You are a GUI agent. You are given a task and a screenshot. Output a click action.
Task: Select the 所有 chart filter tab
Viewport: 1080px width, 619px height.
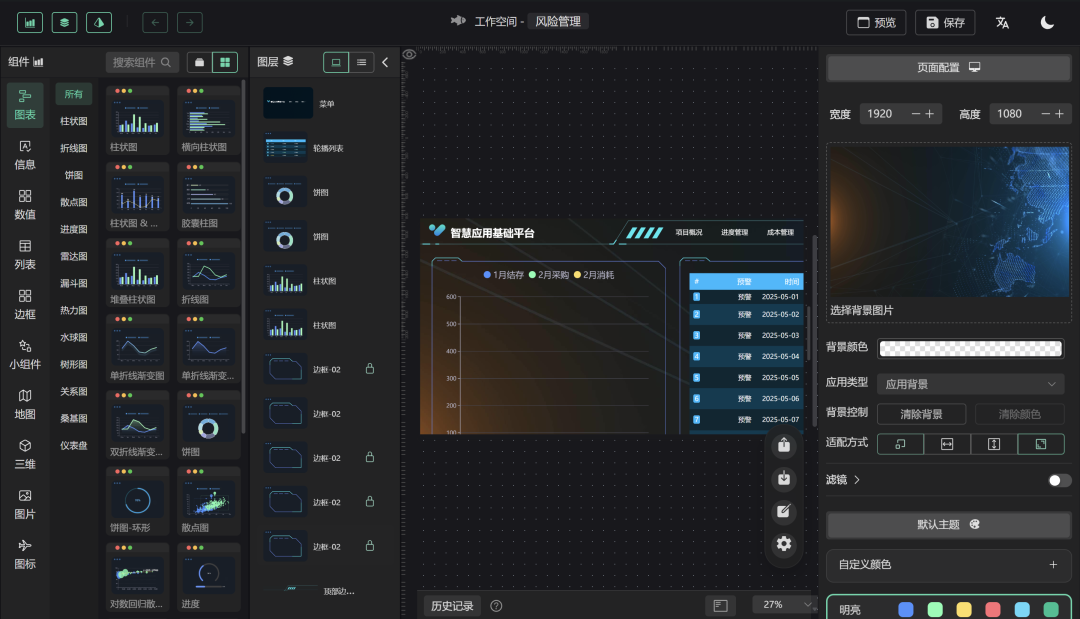[74, 94]
